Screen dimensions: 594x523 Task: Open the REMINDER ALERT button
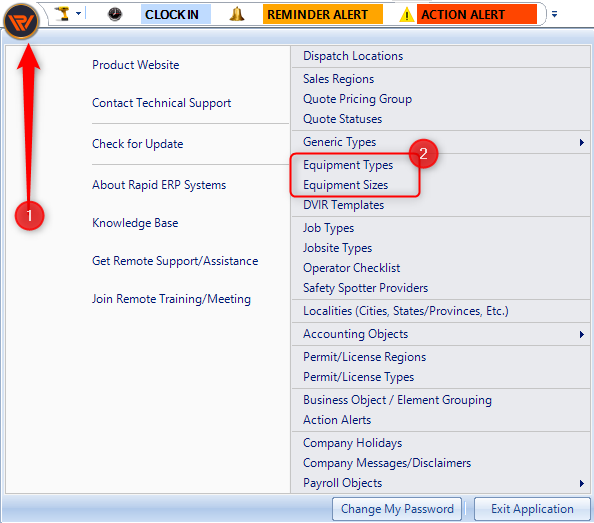[x=323, y=14]
